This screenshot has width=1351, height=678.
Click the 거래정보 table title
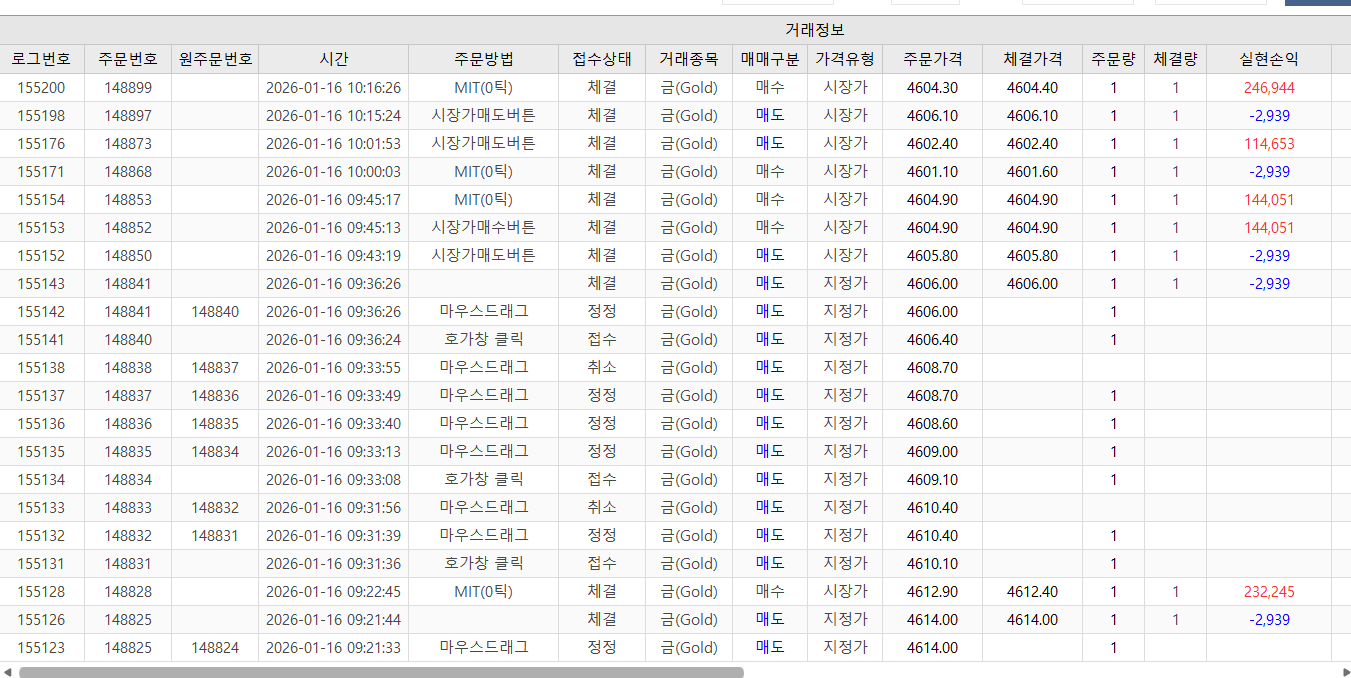pyautogui.click(x=815, y=30)
